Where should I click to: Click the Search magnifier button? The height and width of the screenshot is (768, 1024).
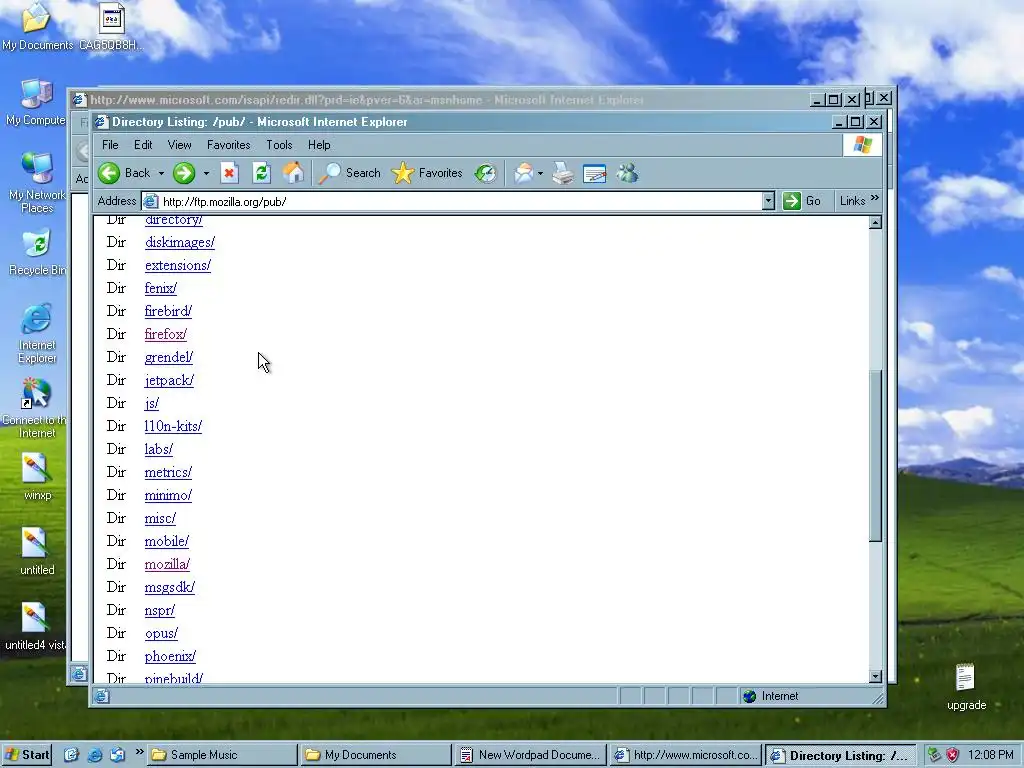tap(349, 173)
